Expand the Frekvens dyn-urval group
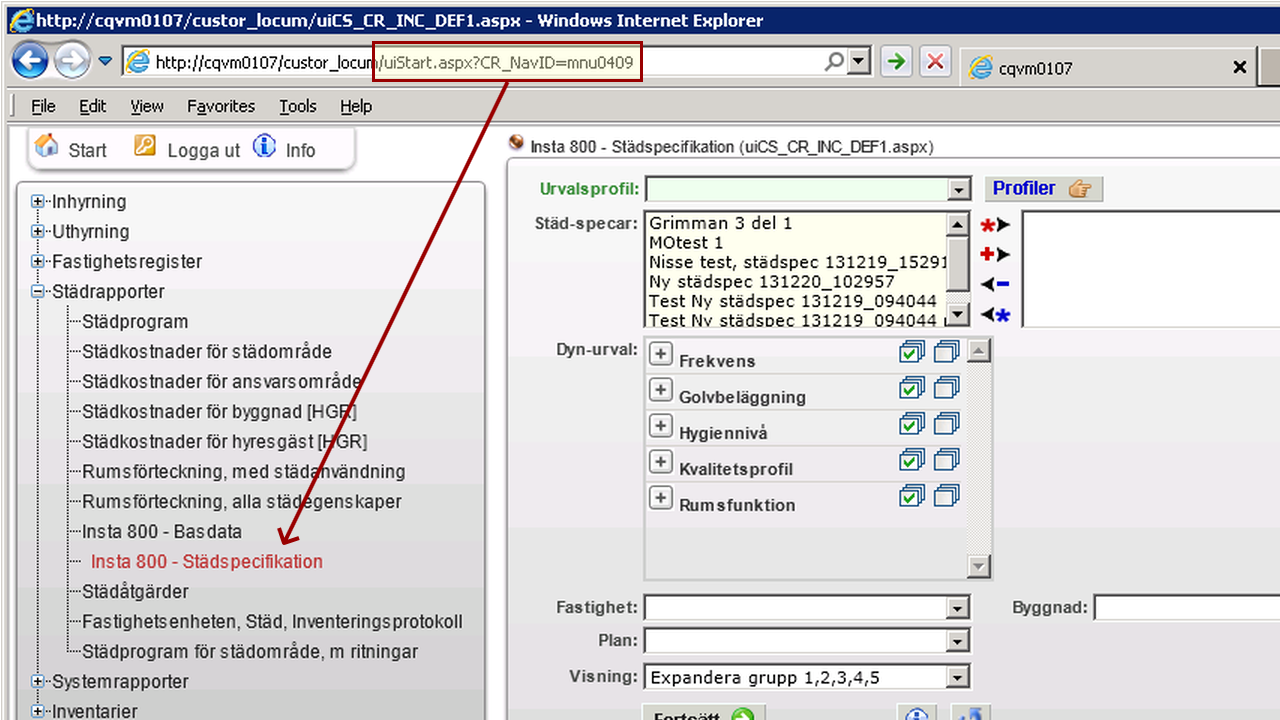 661,354
